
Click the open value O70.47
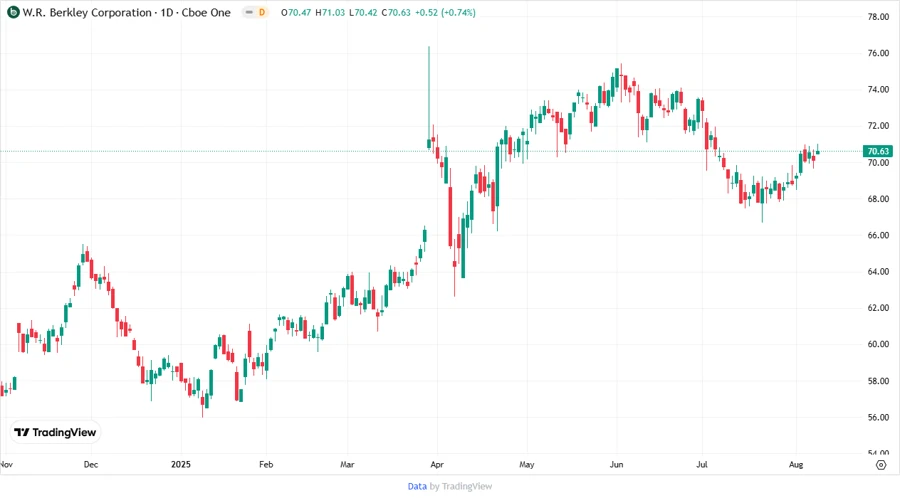click(x=296, y=13)
